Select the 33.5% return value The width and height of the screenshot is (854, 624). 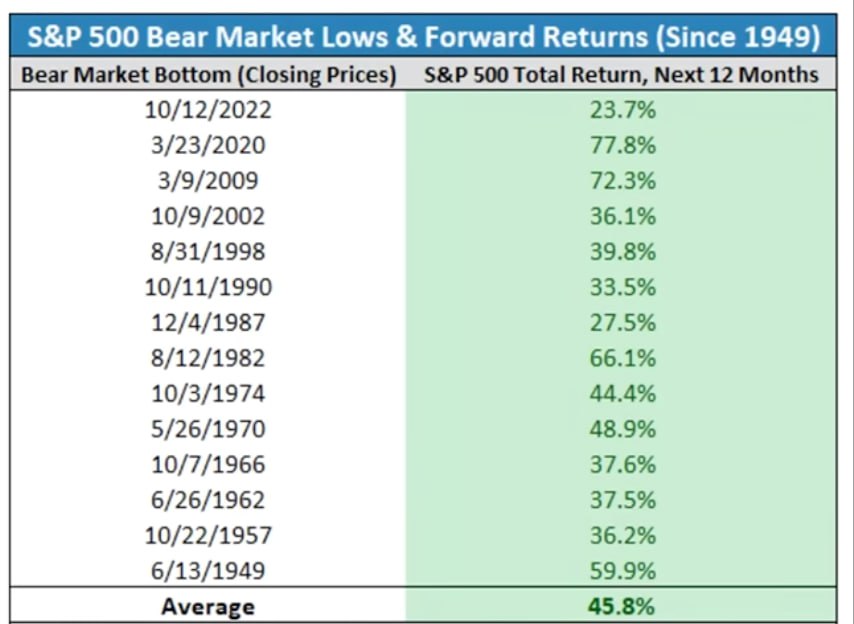click(x=621, y=287)
